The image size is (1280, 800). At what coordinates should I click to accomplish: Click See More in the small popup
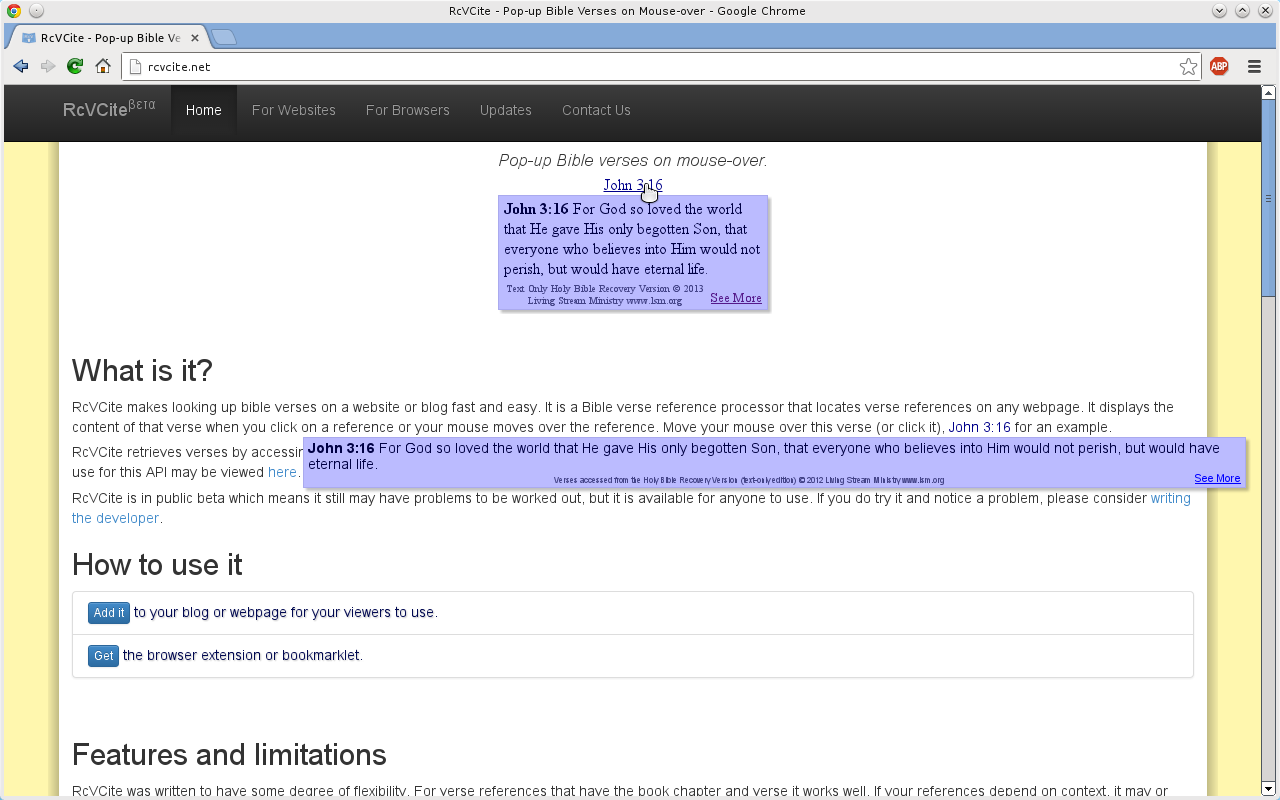pos(736,298)
